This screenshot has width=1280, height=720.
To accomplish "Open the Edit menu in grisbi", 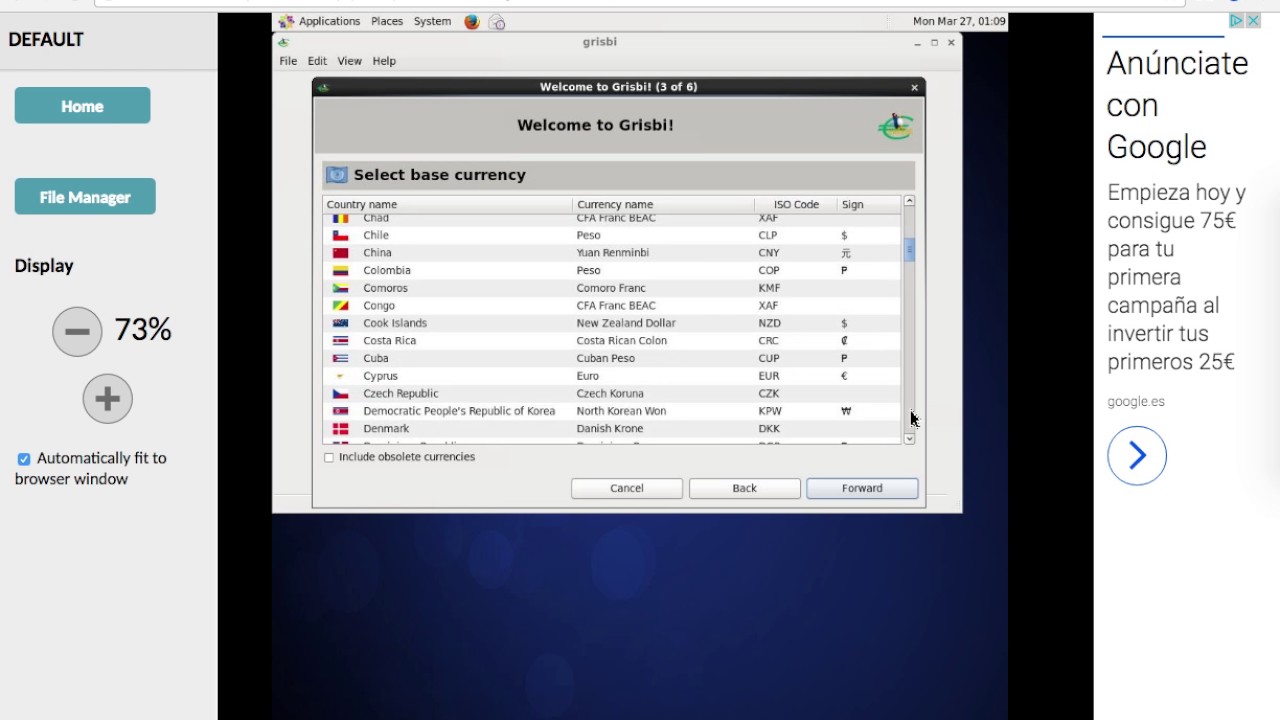I will coord(317,61).
